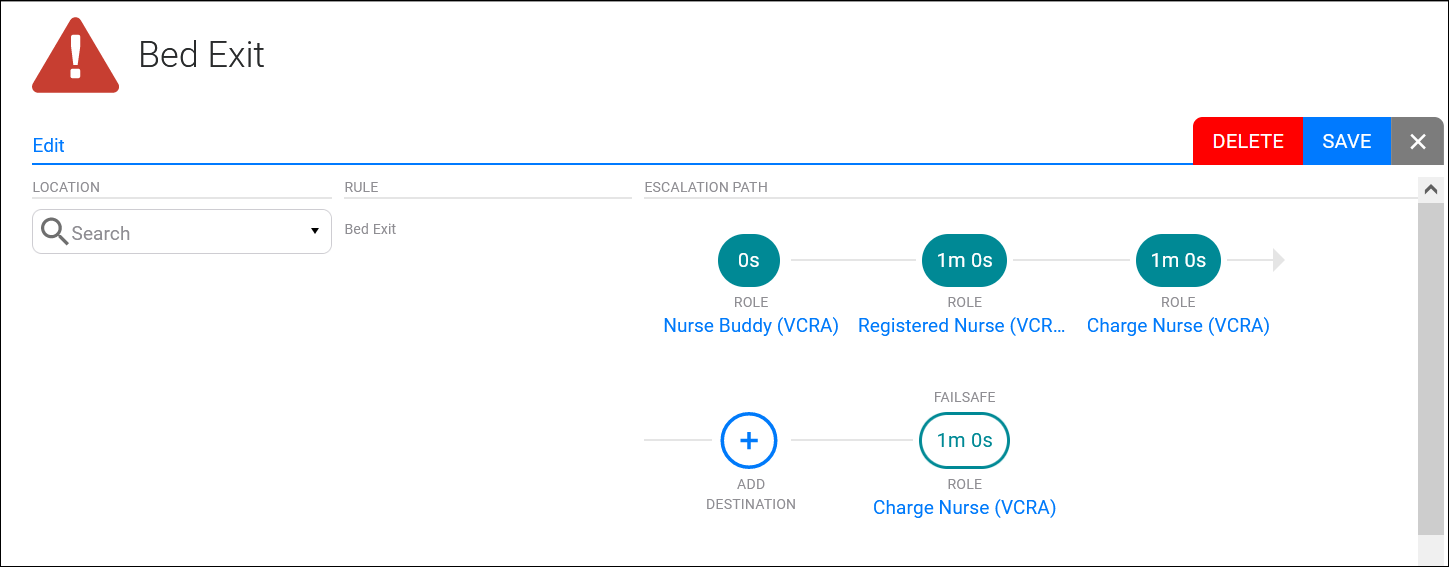Select the Failsafe 1m 0s outlined bubble
1449x567 pixels.
point(964,440)
